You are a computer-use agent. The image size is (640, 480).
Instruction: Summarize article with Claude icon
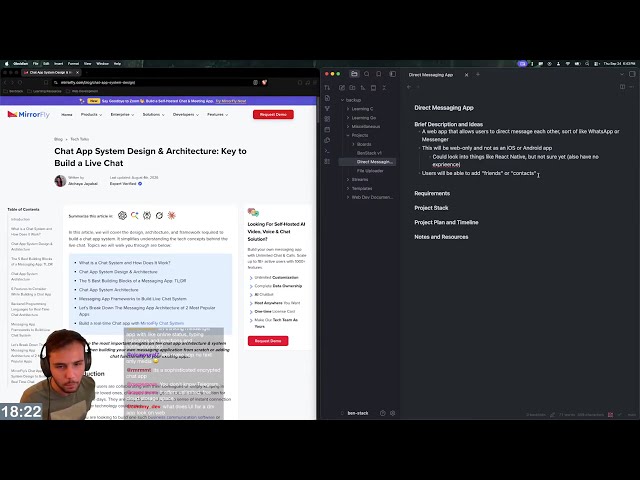point(171,215)
